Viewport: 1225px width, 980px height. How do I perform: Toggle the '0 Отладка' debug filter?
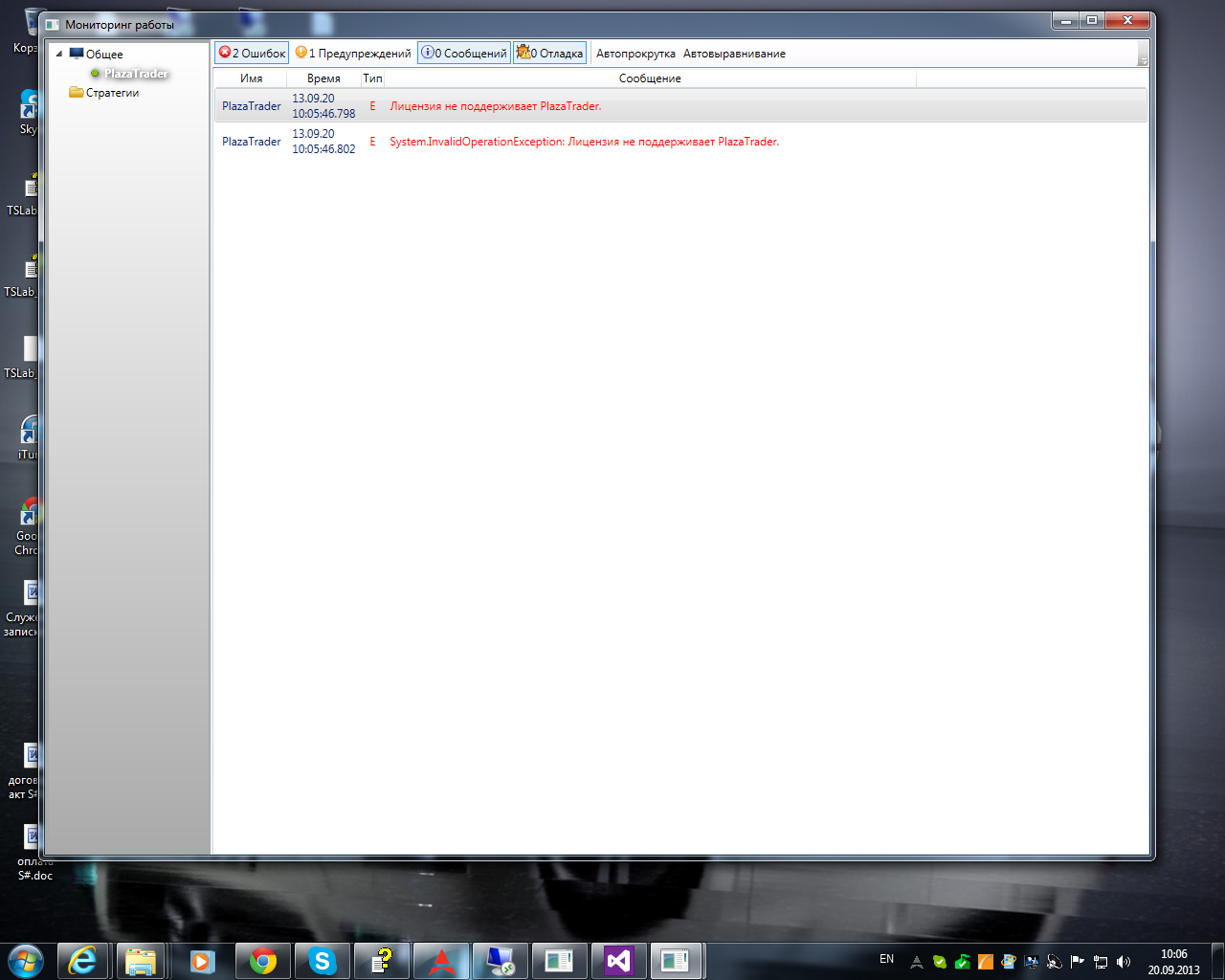550,53
